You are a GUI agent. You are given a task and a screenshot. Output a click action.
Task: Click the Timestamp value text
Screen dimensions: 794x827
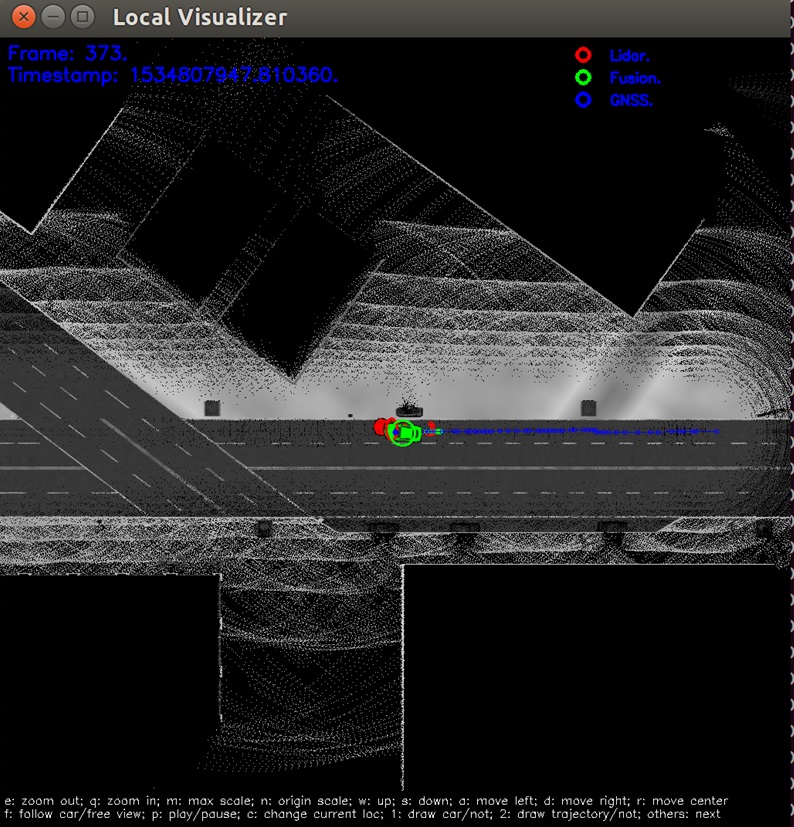point(234,75)
